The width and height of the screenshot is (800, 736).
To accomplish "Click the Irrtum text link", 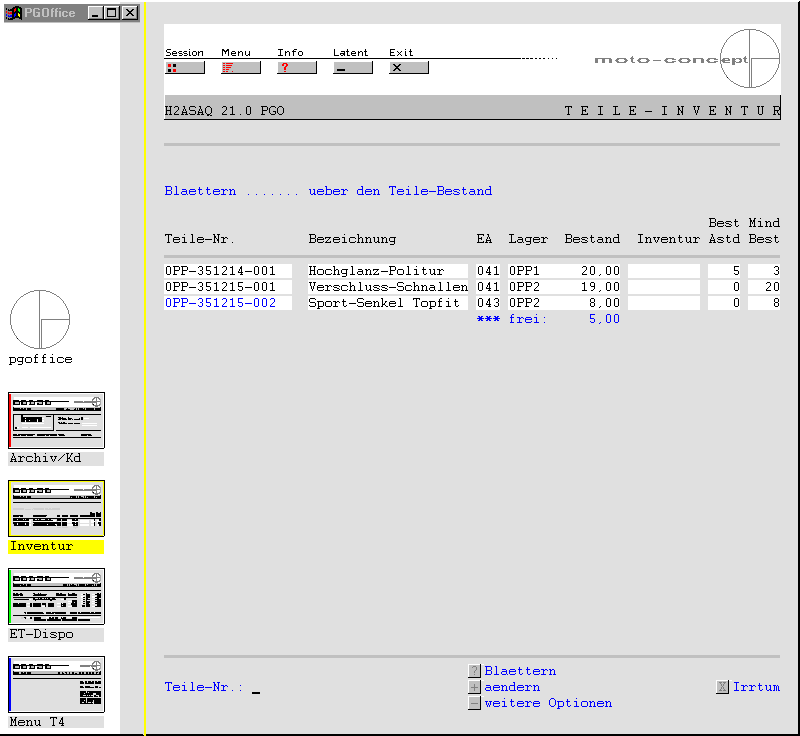I will point(756,688).
